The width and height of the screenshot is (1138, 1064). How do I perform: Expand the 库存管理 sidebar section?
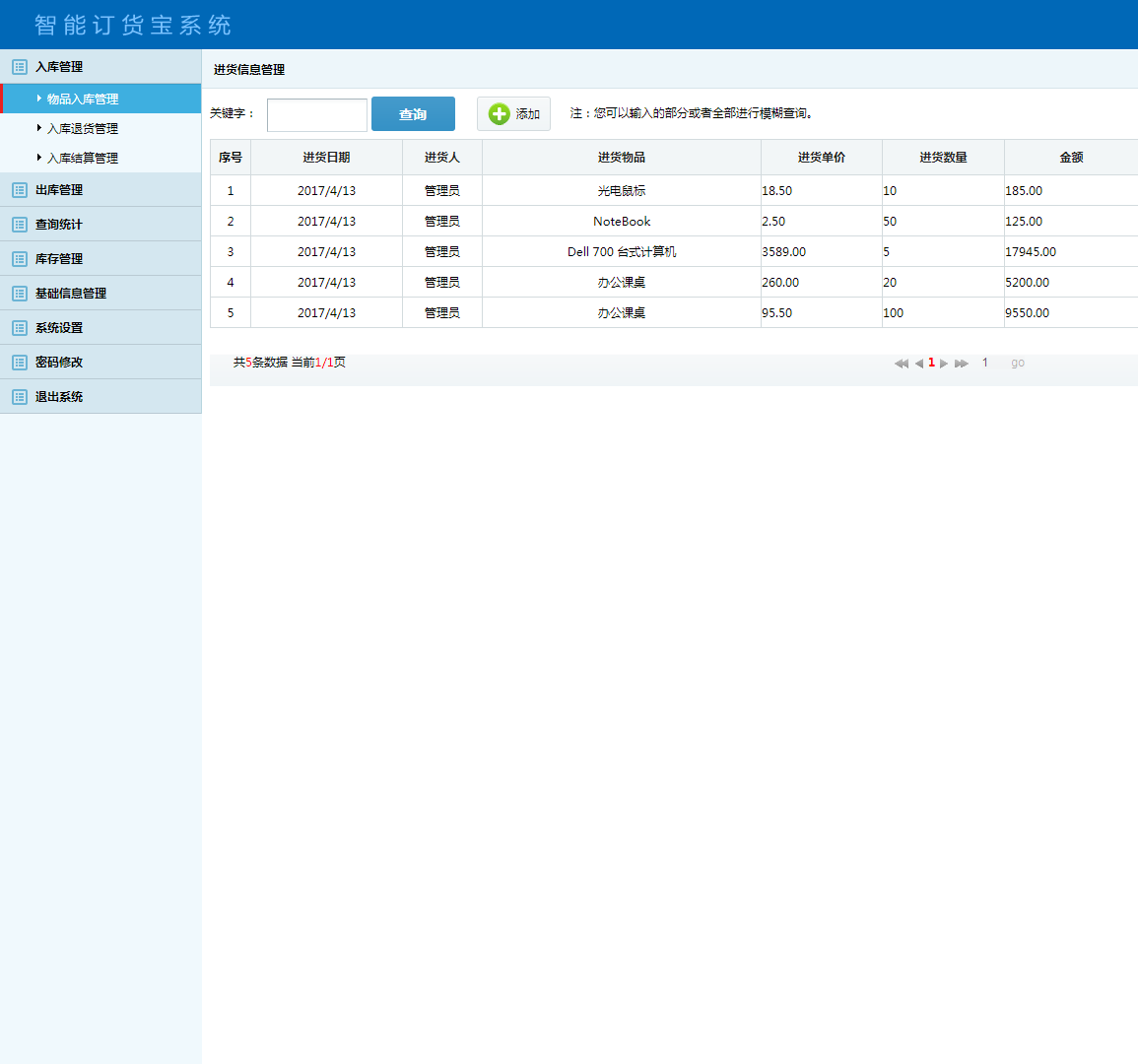(59, 259)
